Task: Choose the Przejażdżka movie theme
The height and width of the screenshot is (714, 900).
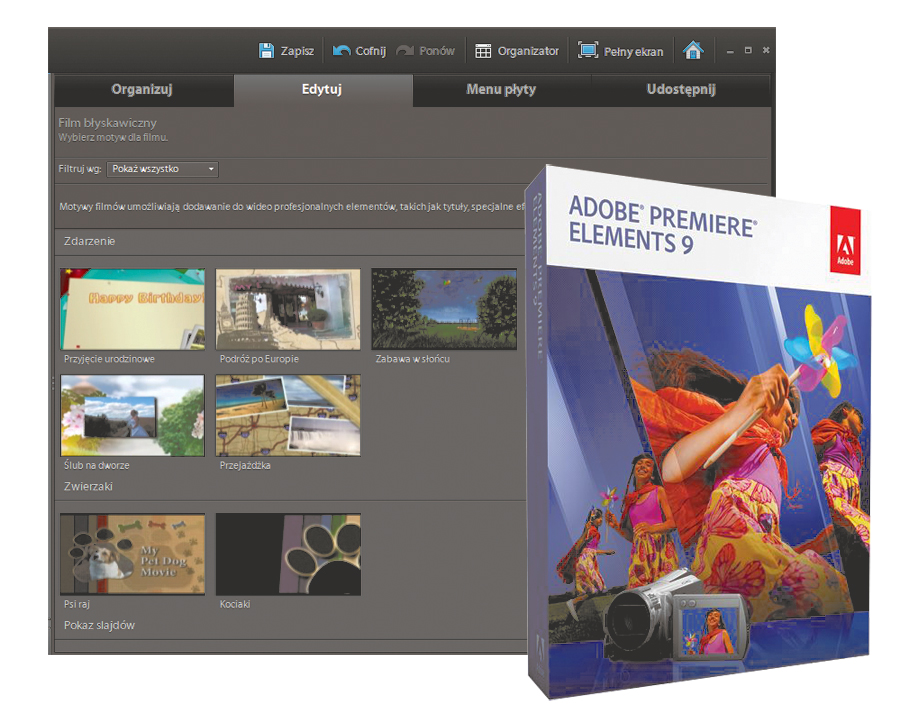Action: (x=288, y=415)
